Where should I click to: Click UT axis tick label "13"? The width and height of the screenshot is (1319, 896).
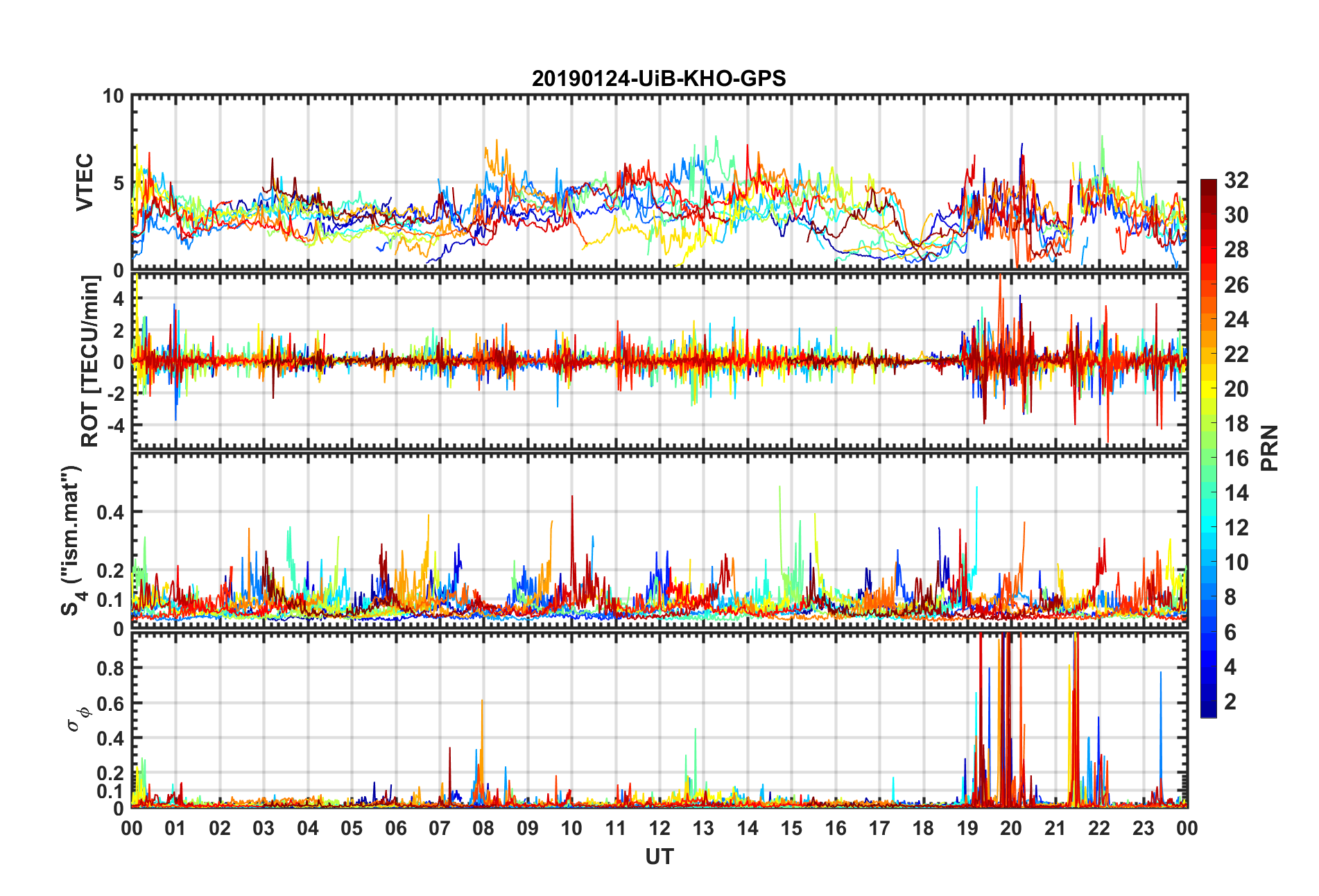(x=703, y=828)
